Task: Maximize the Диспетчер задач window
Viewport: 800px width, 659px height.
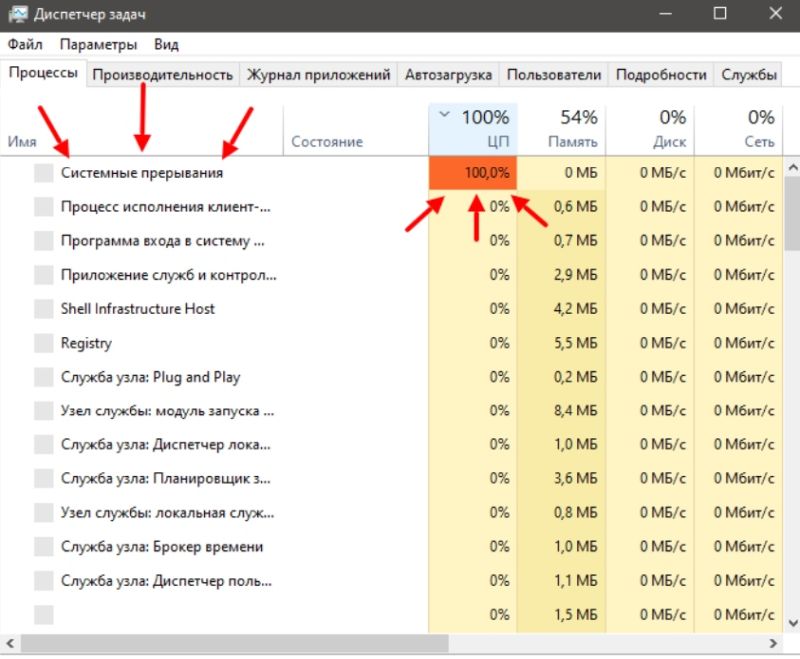Action: (720, 14)
